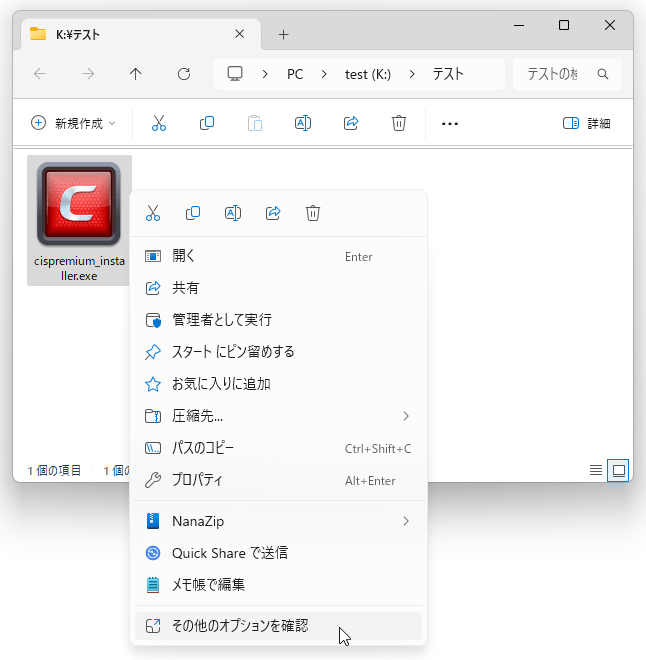646x660 pixels.
Task: Click the Delete trash icon in the Explorer toolbar
Action: pyautogui.click(x=399, y=123)
